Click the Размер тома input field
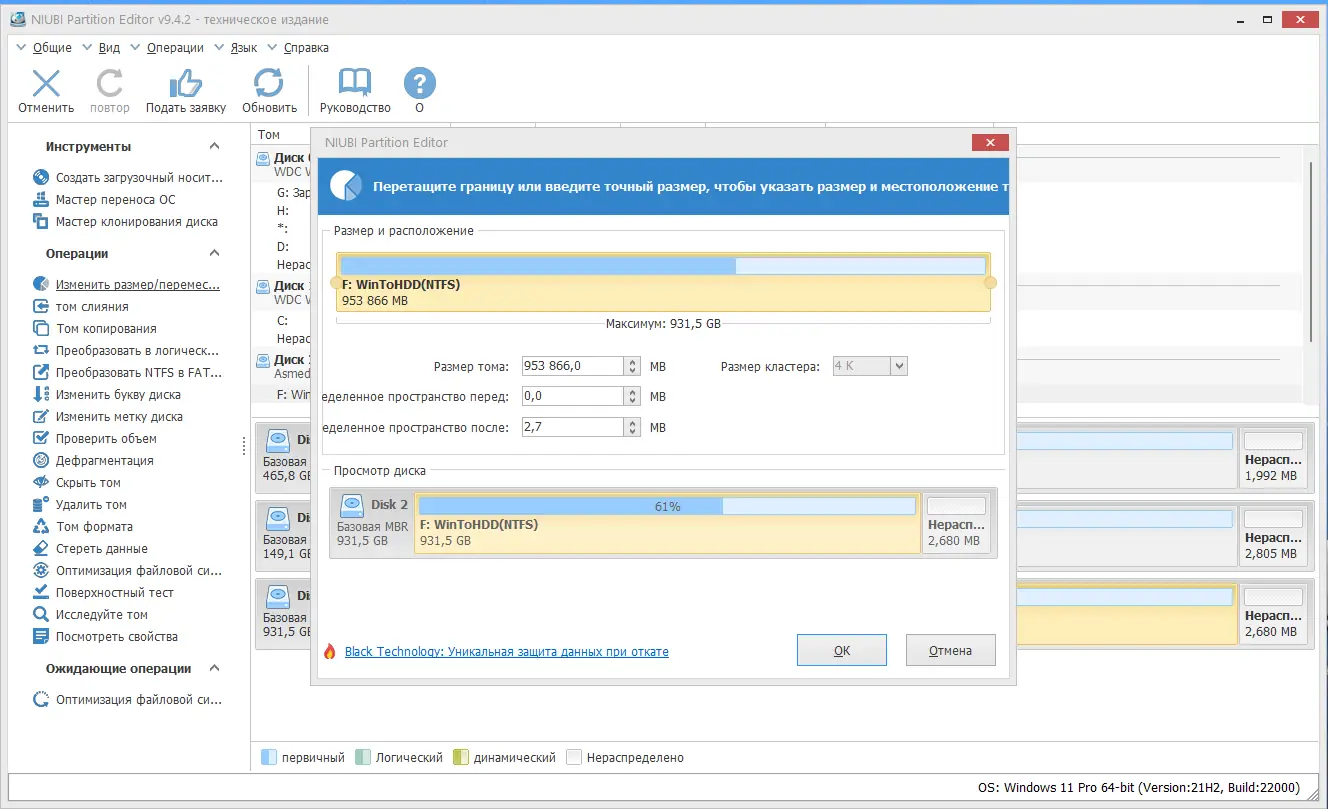This screenshot has width=1328, height=809. point(573,366)
